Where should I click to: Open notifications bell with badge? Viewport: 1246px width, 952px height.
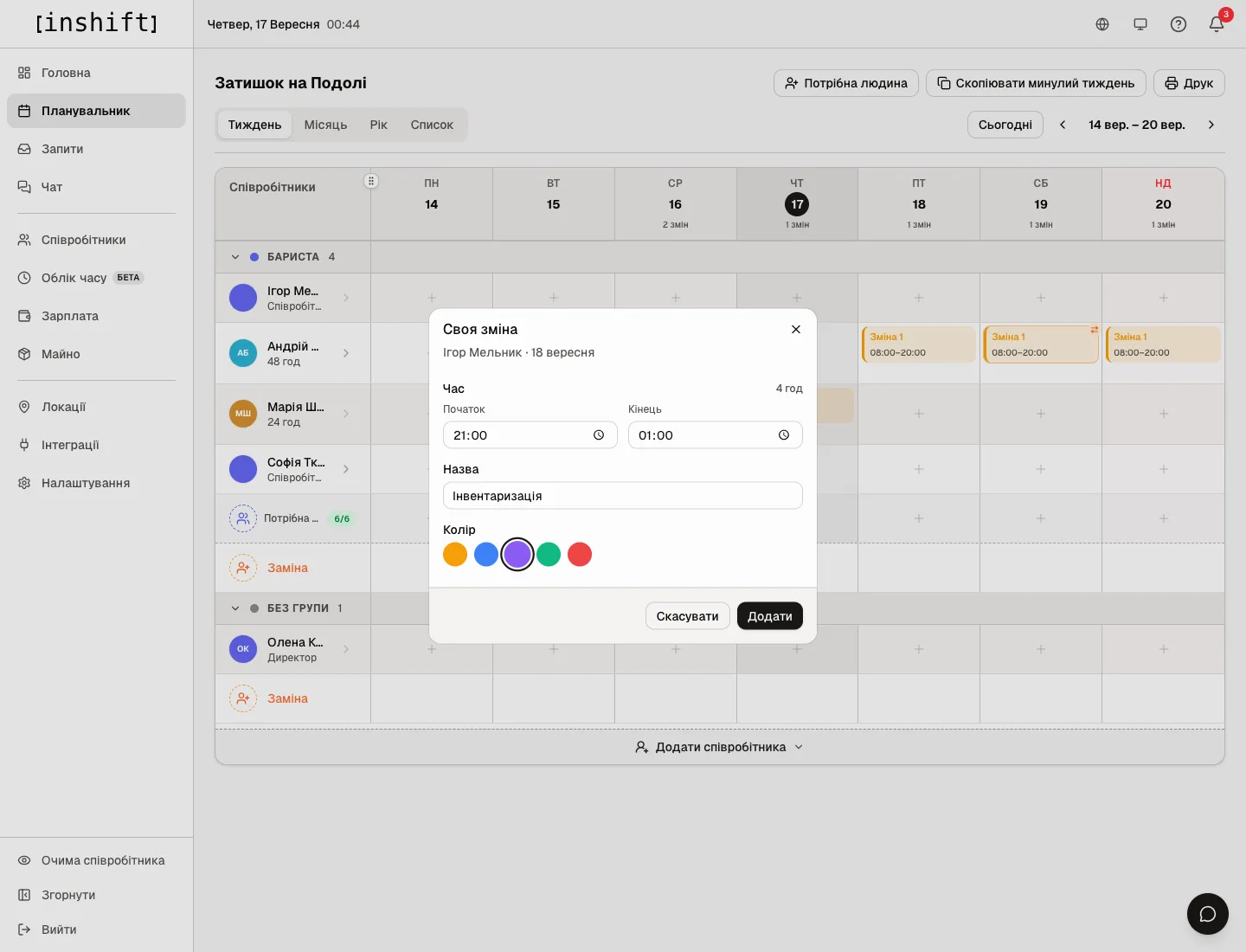1217,23
